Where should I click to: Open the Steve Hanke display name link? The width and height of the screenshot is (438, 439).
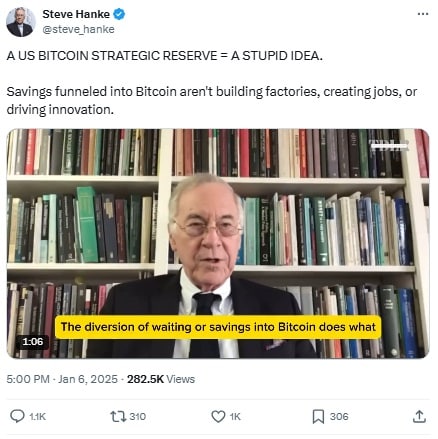pyautogui.click(x=76, y=14)
